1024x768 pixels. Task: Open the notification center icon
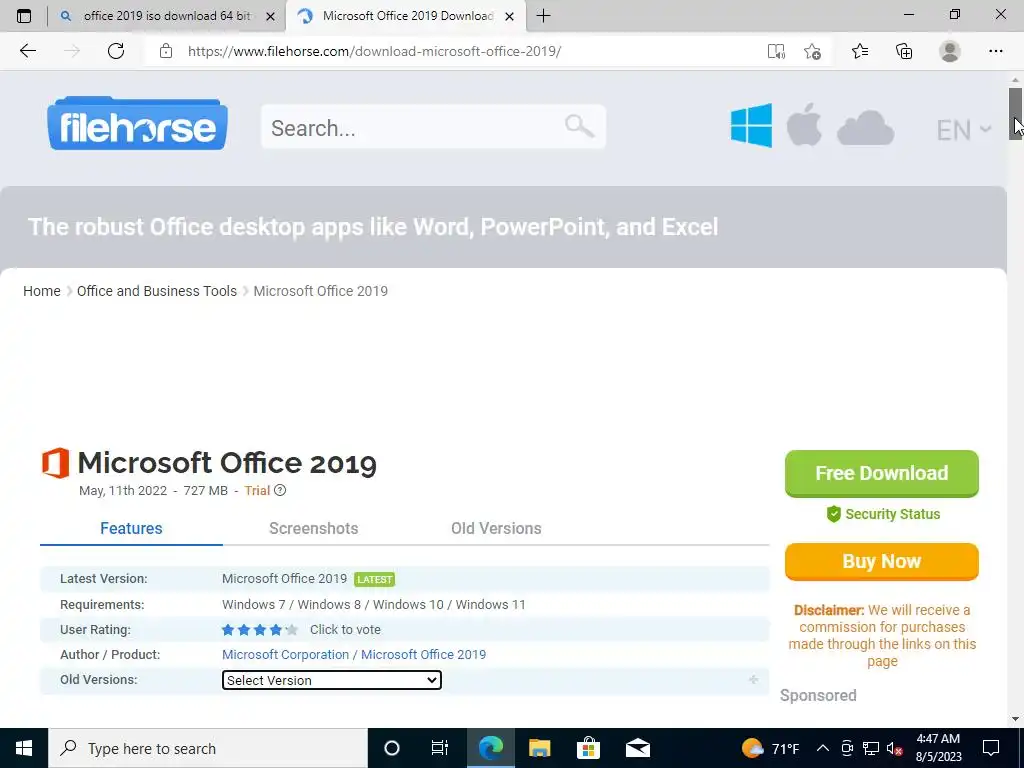tap(991, 748)
